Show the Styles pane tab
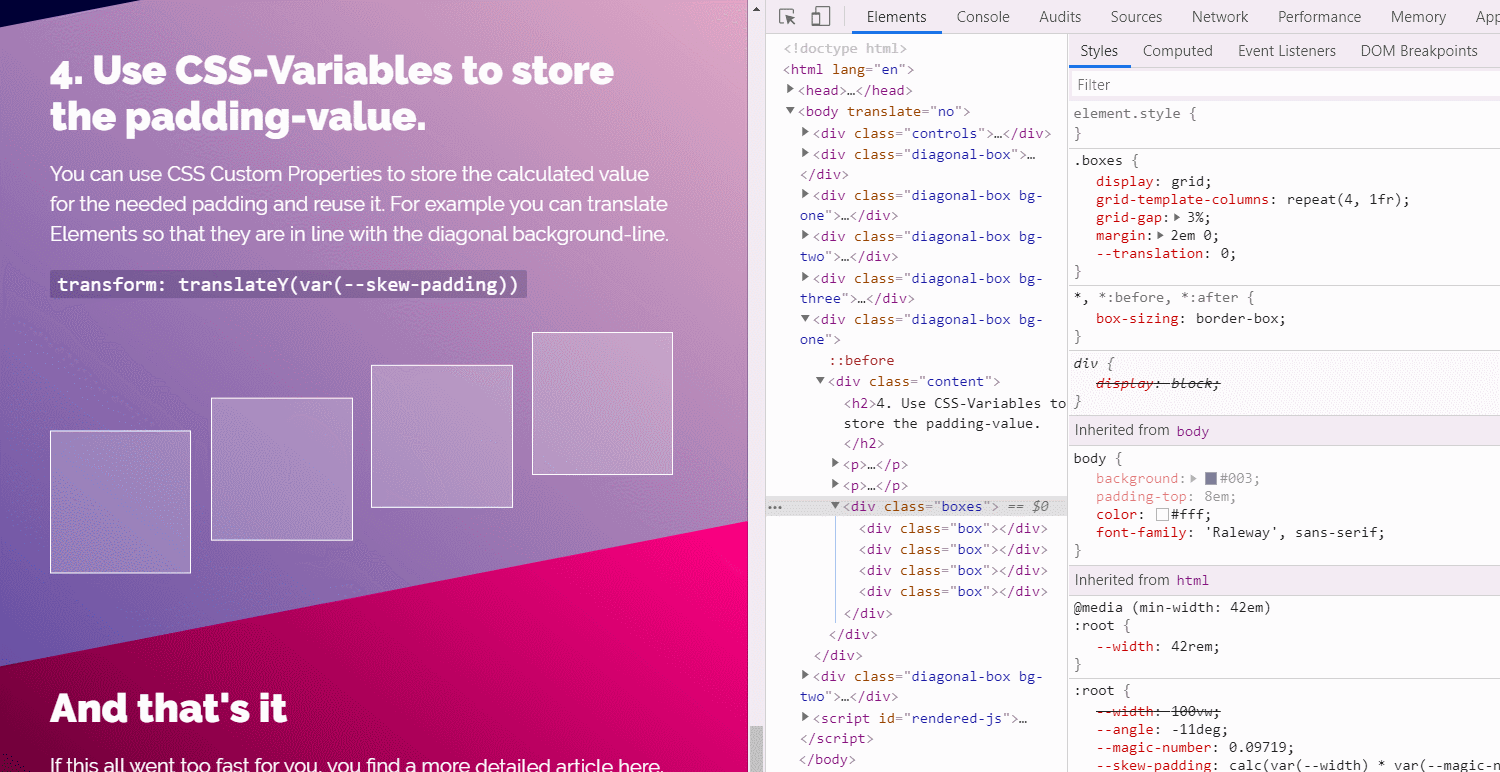This screenshot has height=772, width=1500. pyautogui.click(x=1099, y=51)
